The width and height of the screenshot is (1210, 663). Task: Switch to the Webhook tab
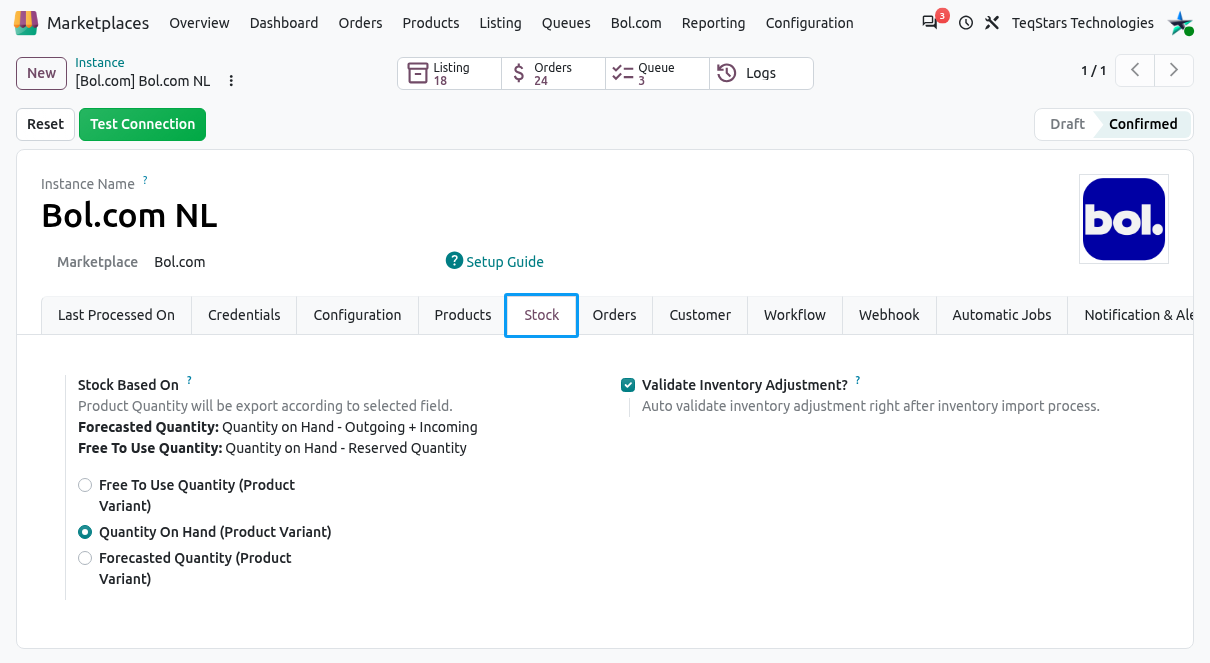coord(889,315)
